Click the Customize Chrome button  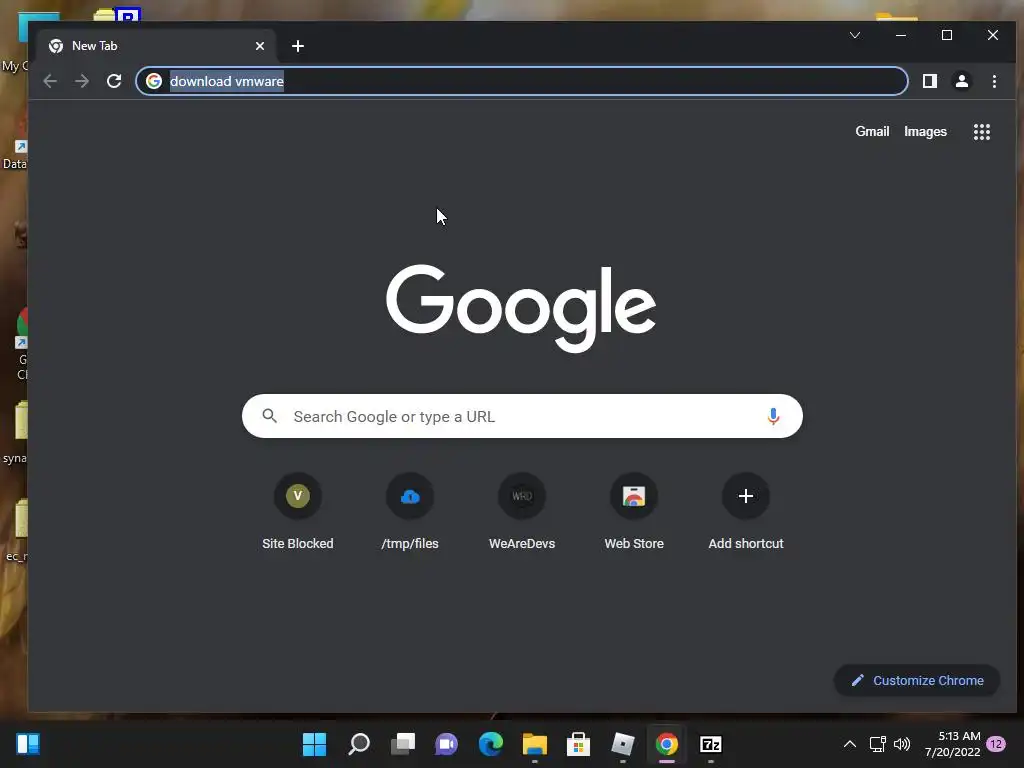(x=917, y=680)
